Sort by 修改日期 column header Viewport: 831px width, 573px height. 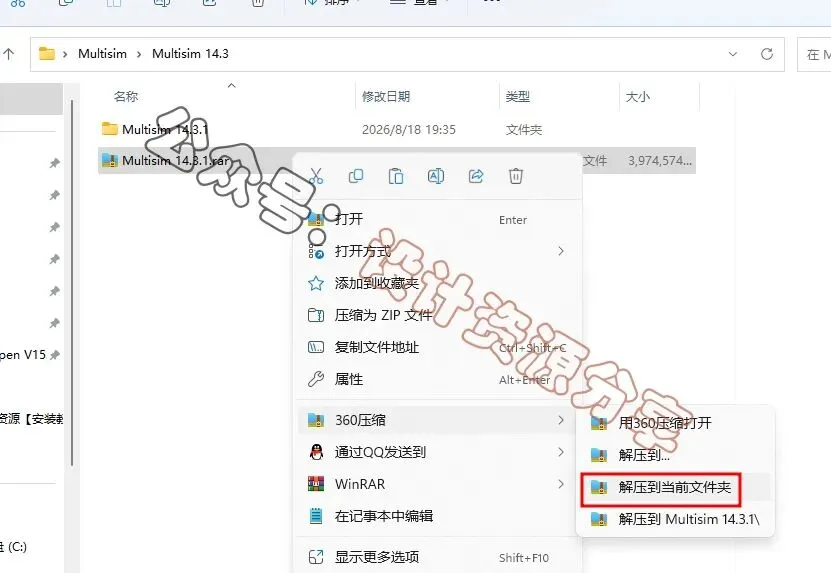[x=386, y=96]
